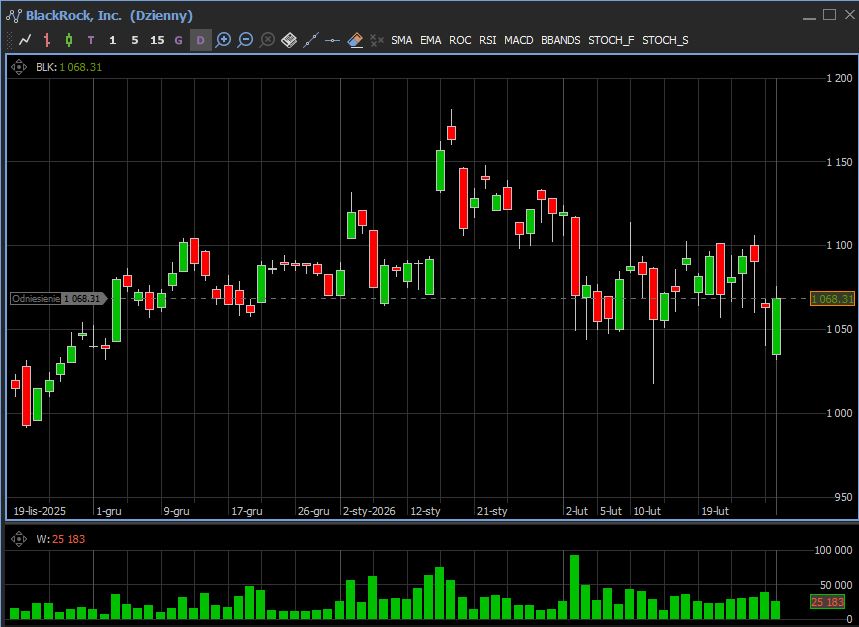Switch to line chart type

click(25, 40)
